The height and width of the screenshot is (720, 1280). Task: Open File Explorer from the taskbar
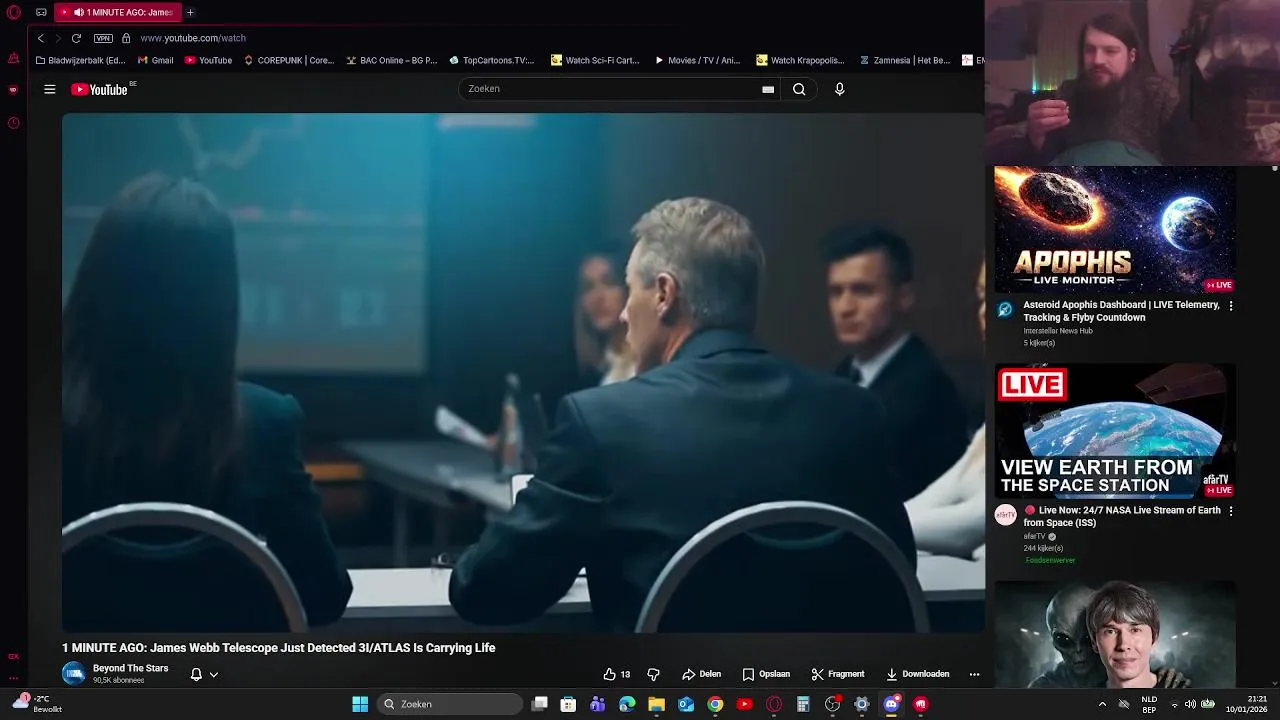[656, 704]
